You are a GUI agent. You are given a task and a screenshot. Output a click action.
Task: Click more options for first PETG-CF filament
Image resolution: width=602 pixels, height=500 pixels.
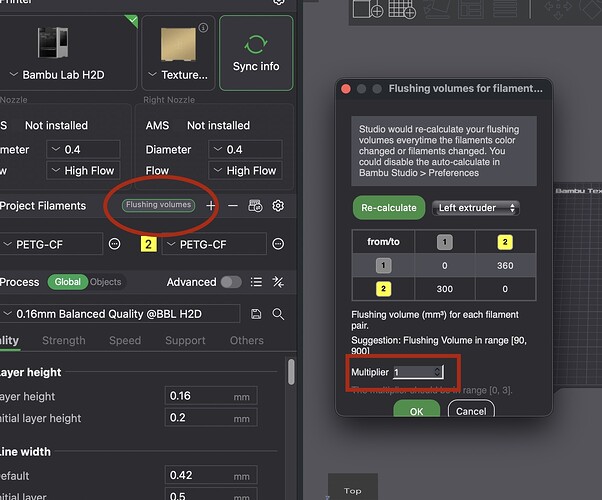click(x=114, y=244)
